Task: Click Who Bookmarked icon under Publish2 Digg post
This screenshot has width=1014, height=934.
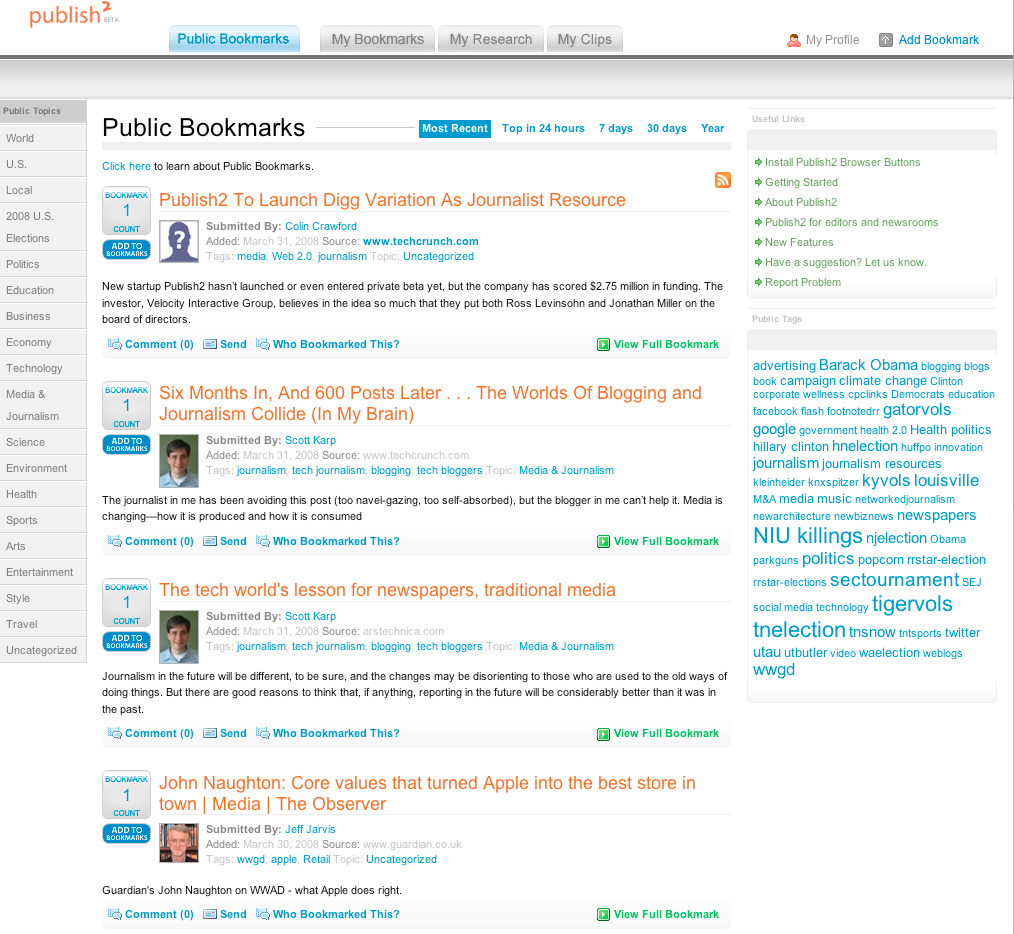Action: coord(263,344)
